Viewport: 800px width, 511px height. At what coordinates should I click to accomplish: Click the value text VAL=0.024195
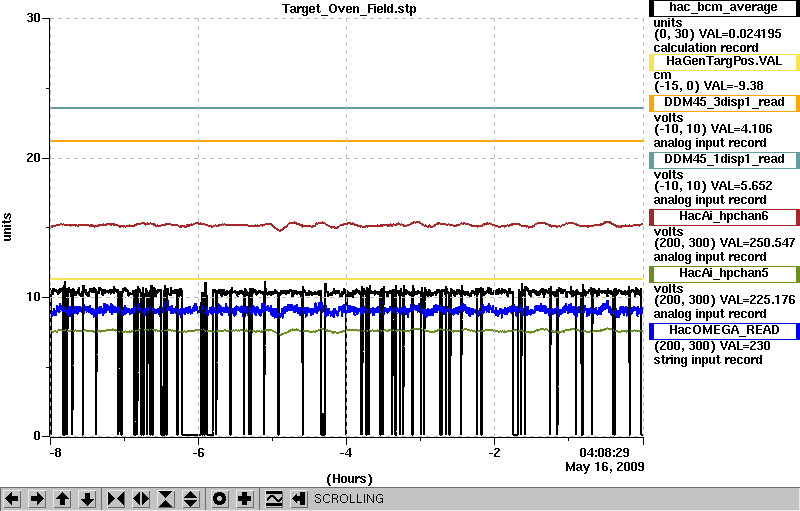pos(740,34)
